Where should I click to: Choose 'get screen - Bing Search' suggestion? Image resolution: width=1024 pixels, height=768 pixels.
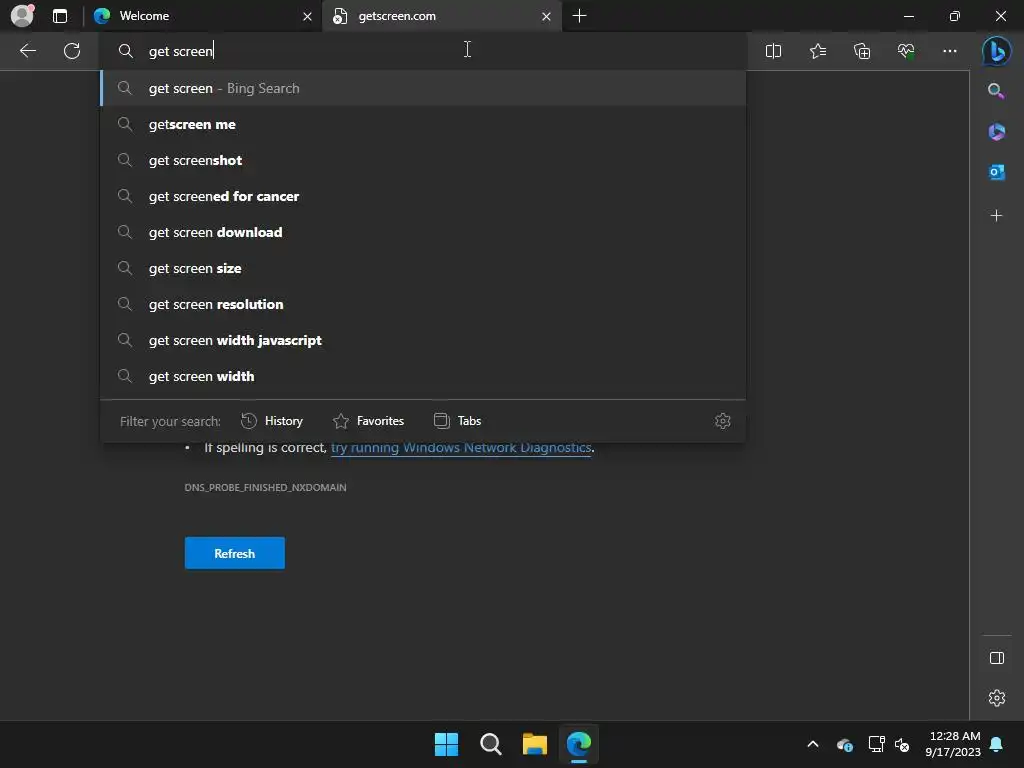423,88
